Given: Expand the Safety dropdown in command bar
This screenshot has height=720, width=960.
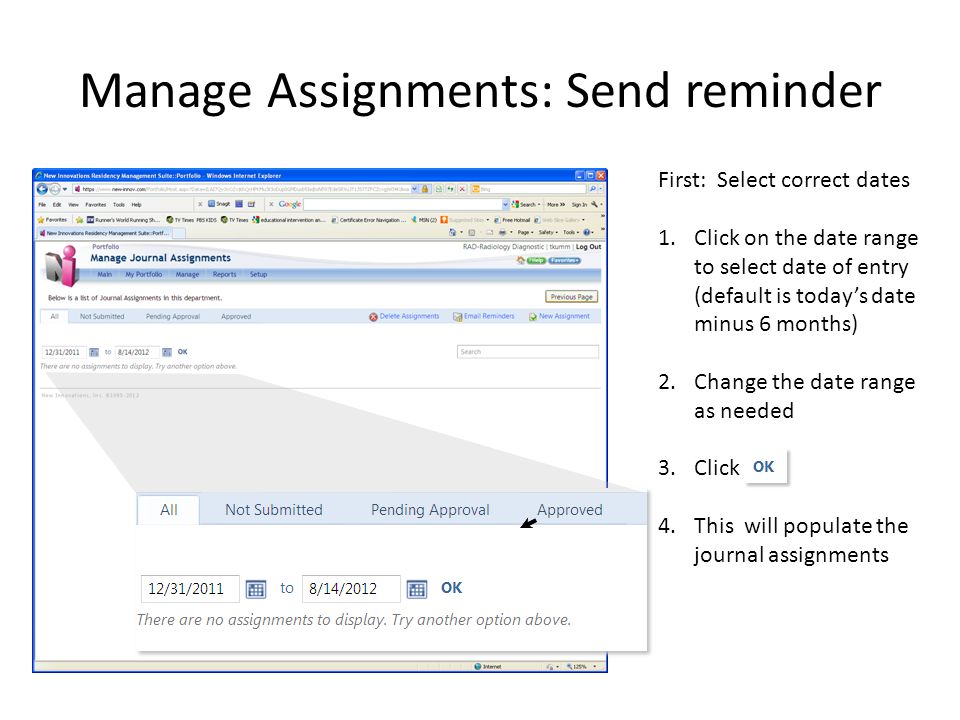Looking at the screenshot, I should point(549,233).
